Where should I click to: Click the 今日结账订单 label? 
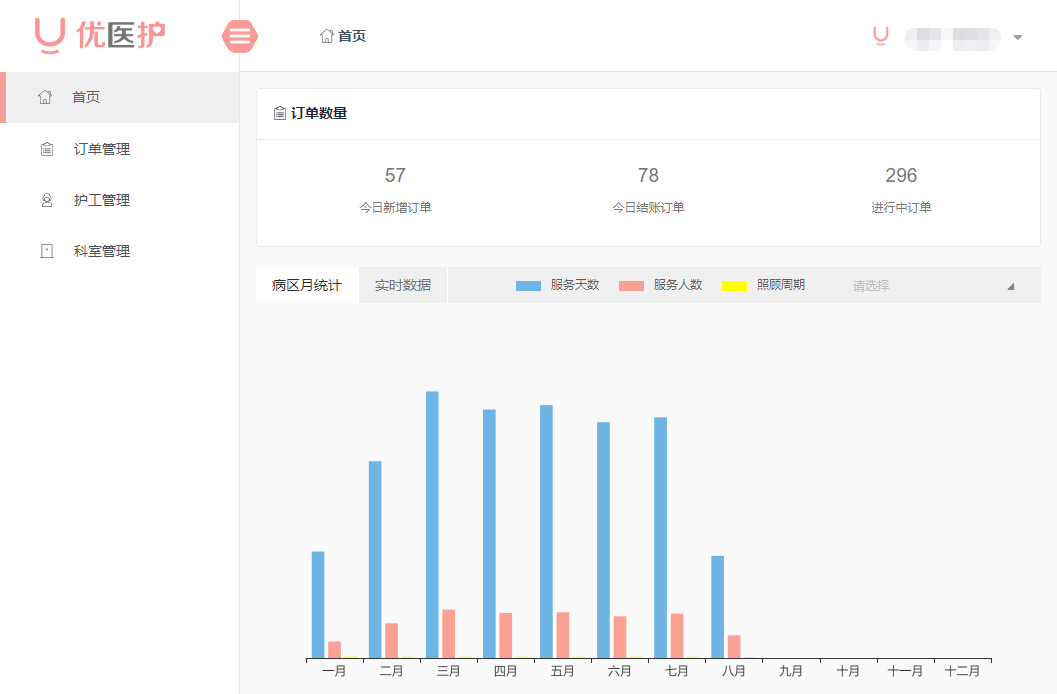[x=648, y=208]
